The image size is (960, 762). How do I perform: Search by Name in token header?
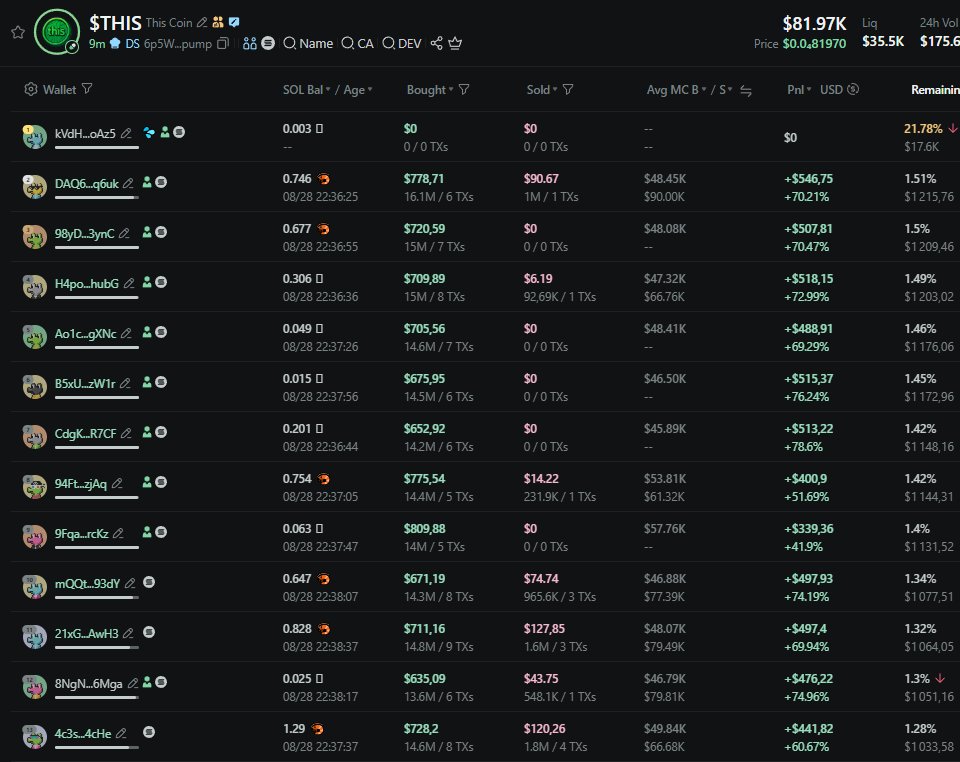pos(308,43)
